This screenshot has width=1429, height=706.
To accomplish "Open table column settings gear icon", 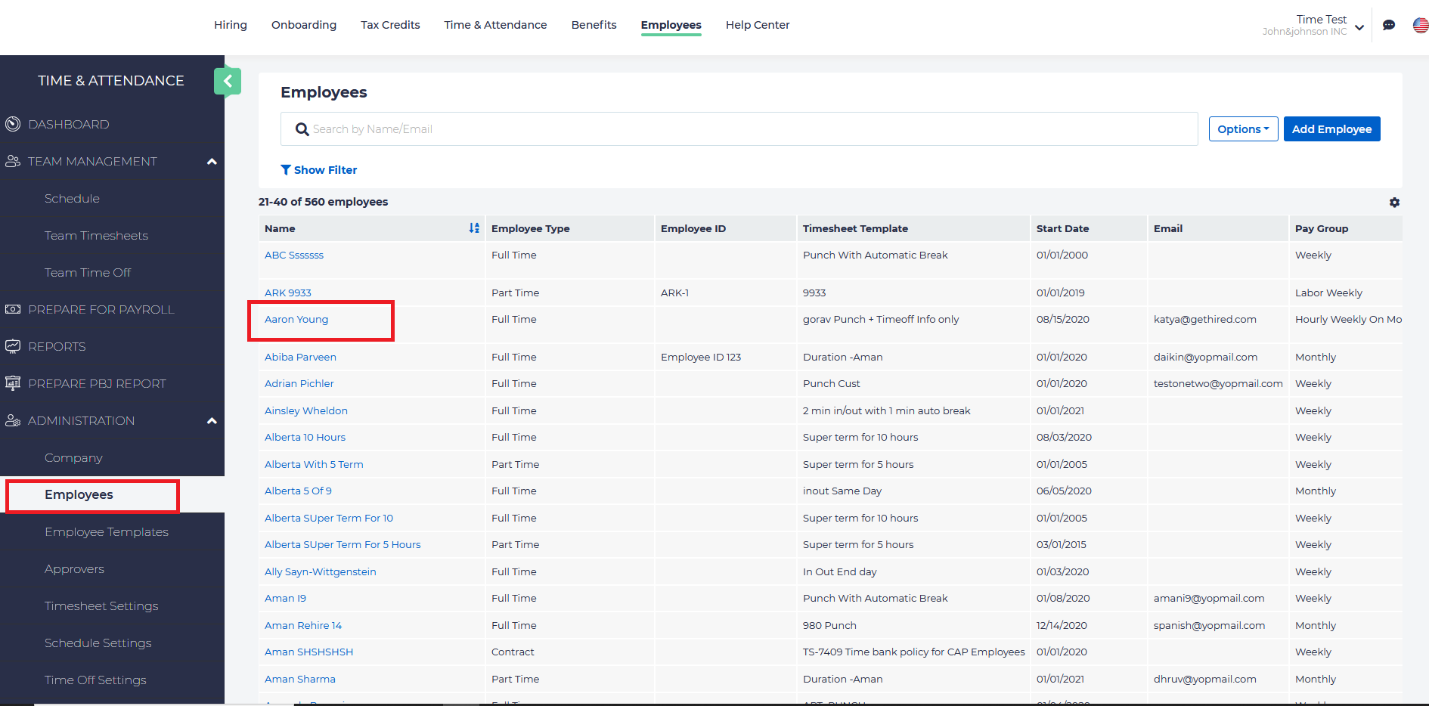I will pyautogui.click(x=1394, y=202).
